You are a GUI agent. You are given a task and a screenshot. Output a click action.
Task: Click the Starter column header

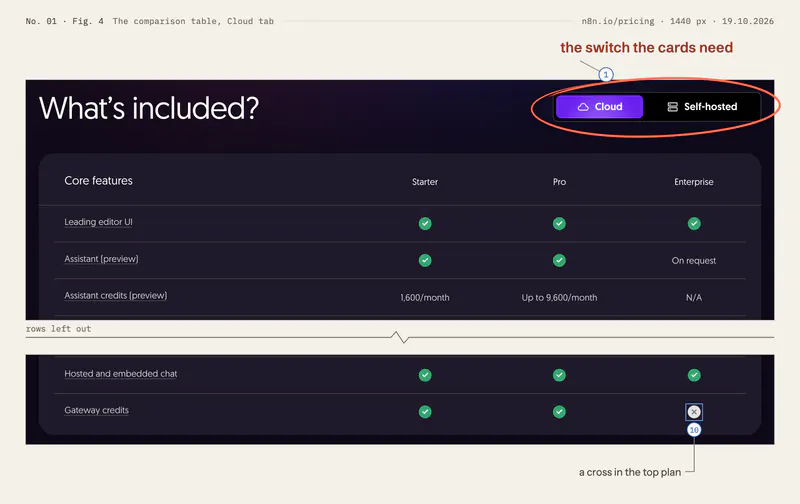click(425, 182)
